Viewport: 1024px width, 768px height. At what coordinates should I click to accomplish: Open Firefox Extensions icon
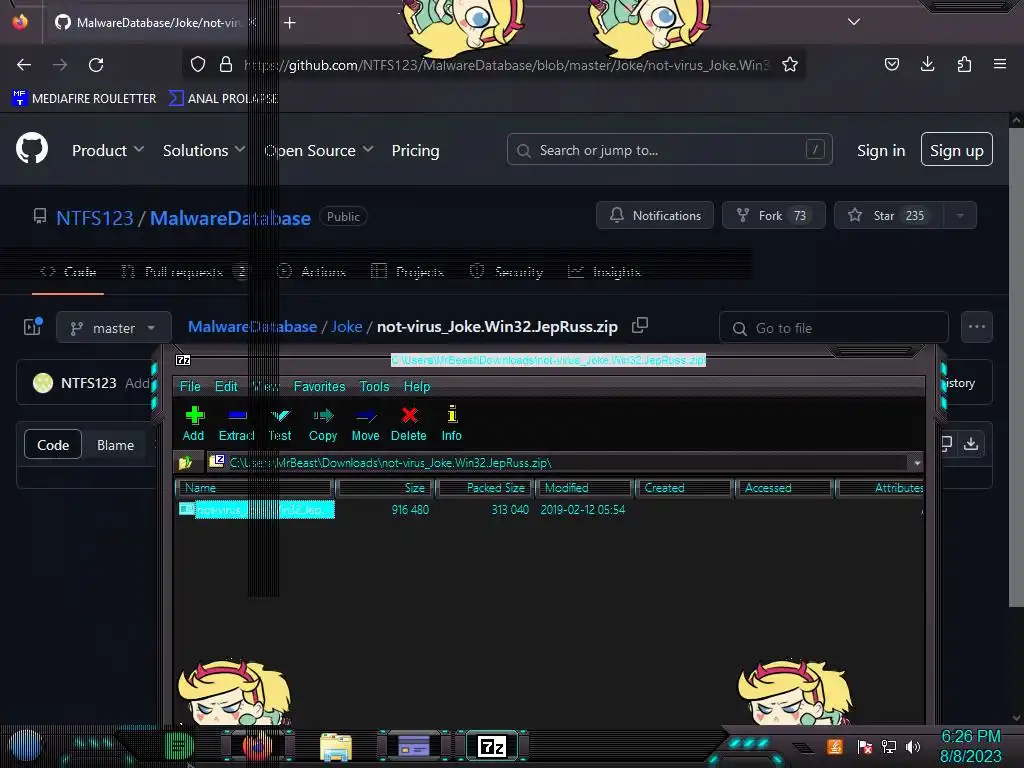pyautogui.click(x=964, y=64)
